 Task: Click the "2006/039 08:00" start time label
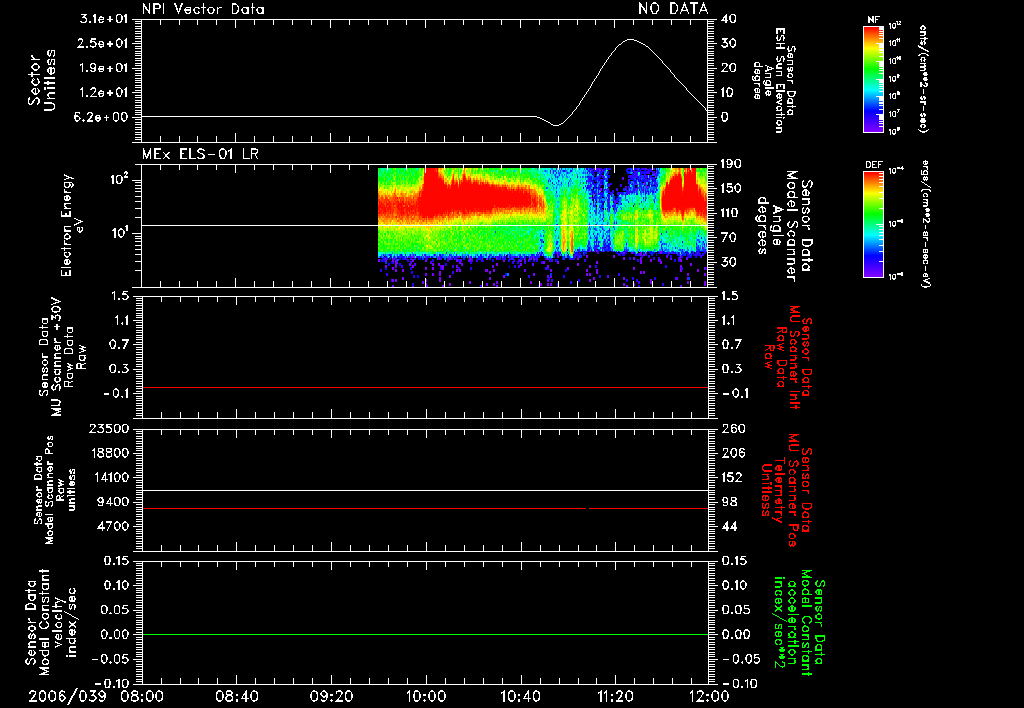pyautogui.click(x=96, y=696)
